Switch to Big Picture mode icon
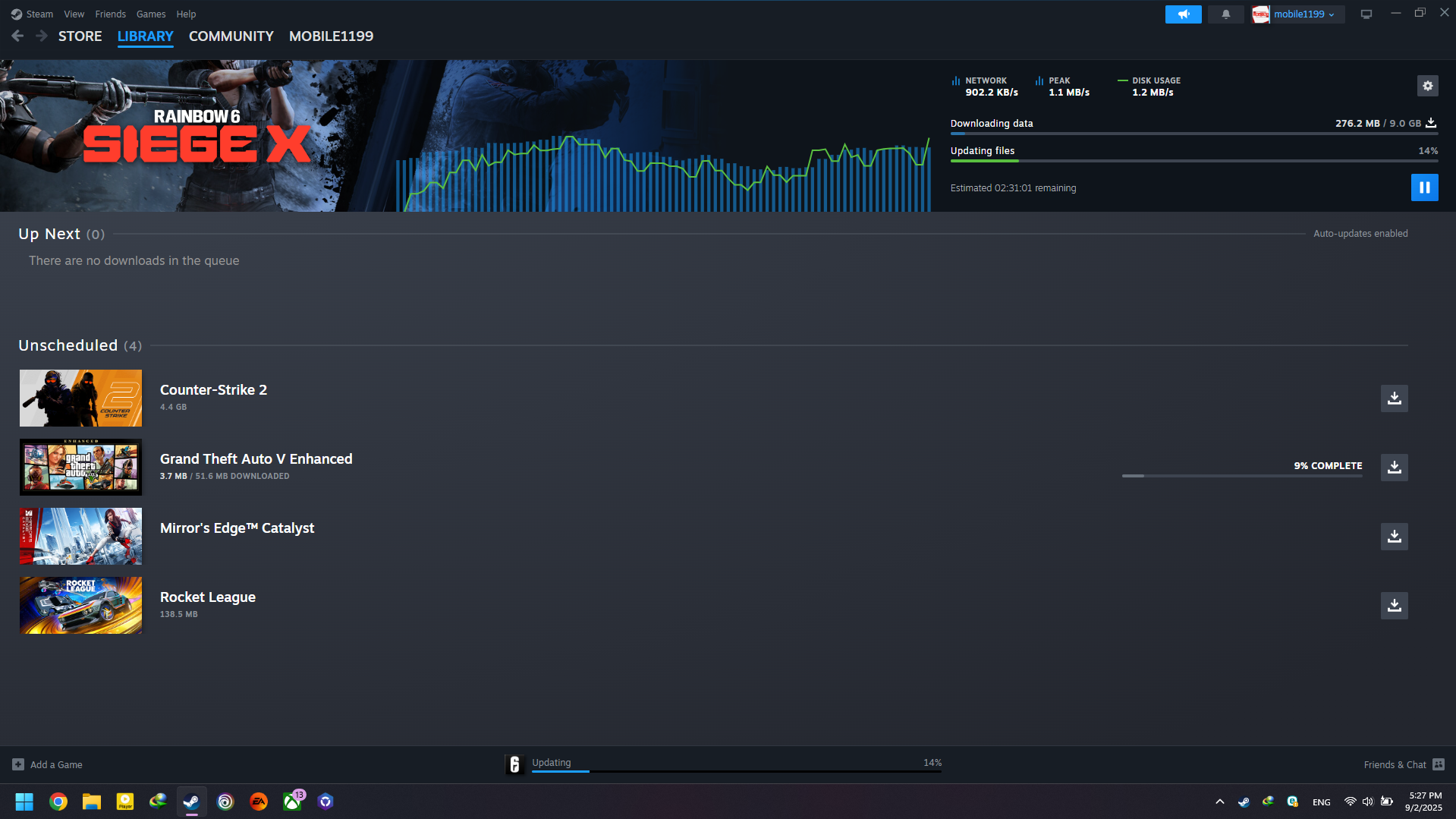 click(x=1366, y=14)
